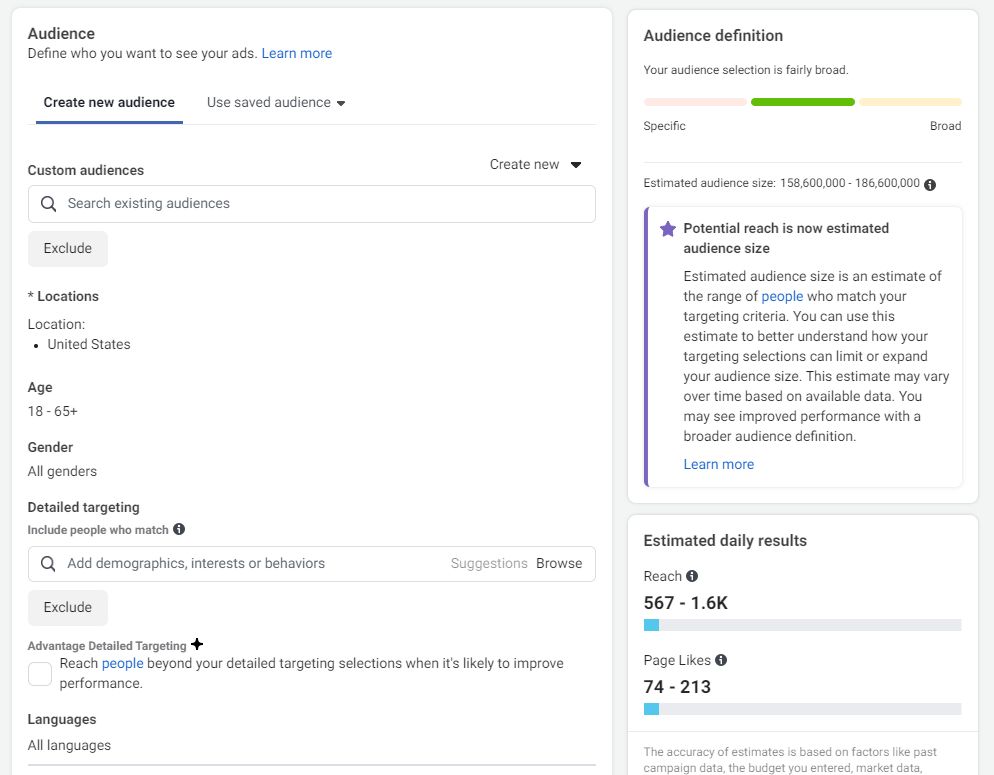Click the Broad gauge label
The height and width of the screenshot is (775, 994).
point(945,125)
